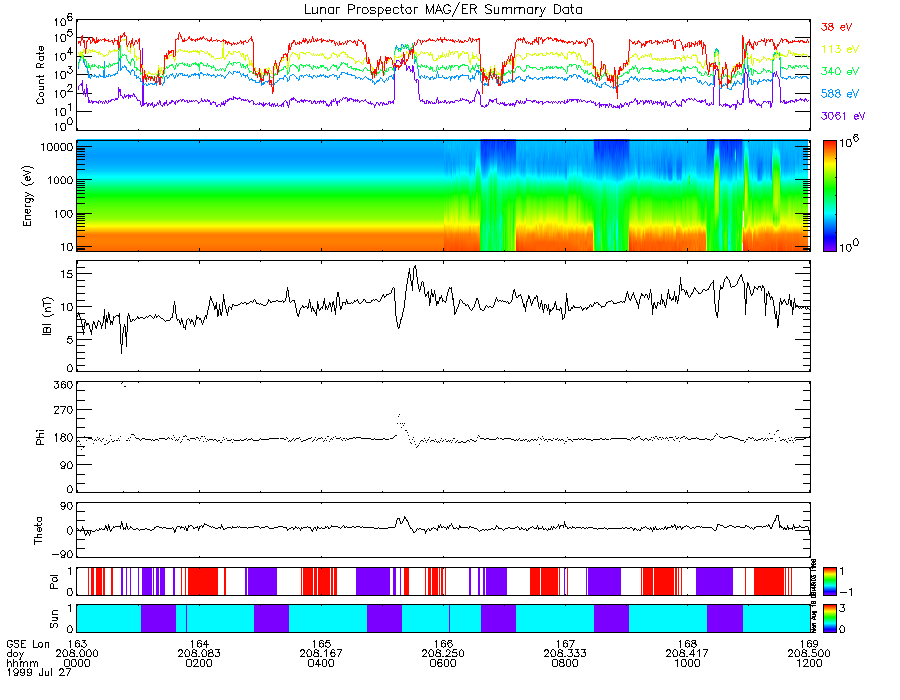Click the 'Count Rate' axis label
This screenshot has width=900, height=700.
(x=40, y=75)
